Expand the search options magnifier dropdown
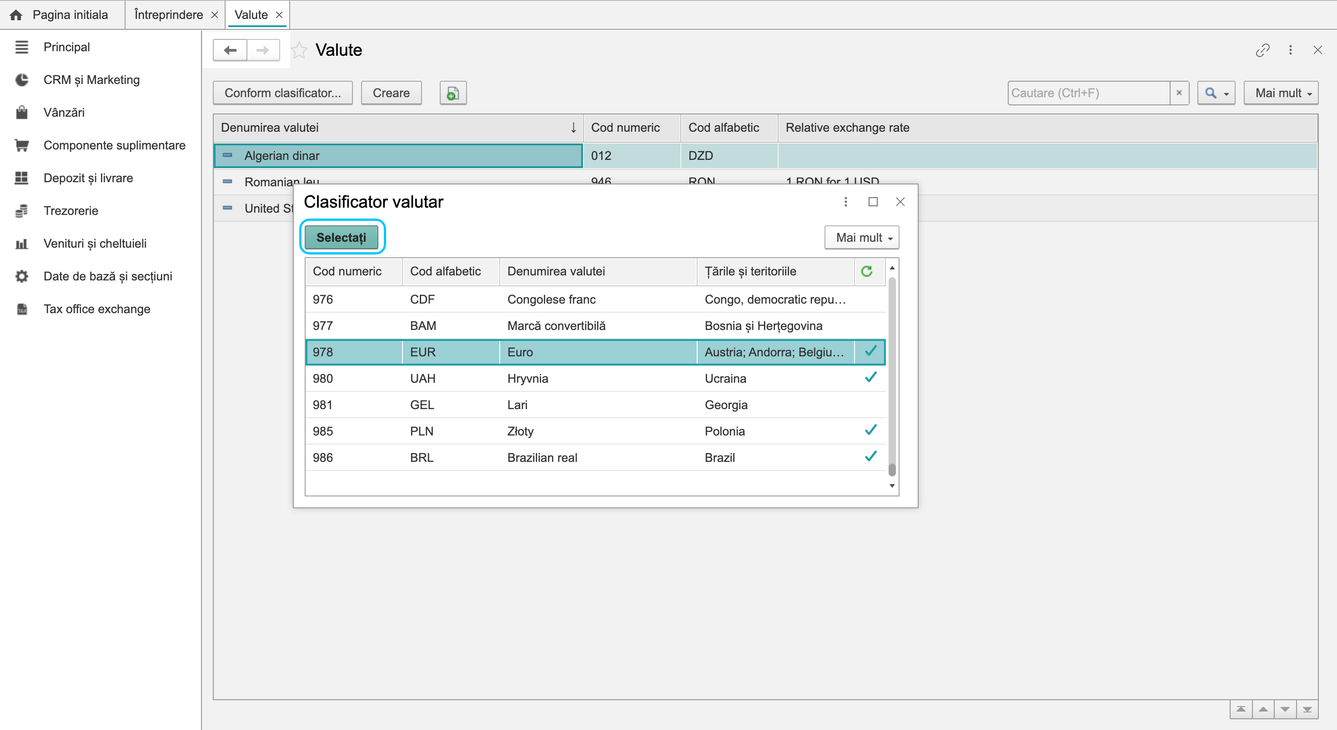Screen dimensions: 1337x730 click(x=1216, y=93)
